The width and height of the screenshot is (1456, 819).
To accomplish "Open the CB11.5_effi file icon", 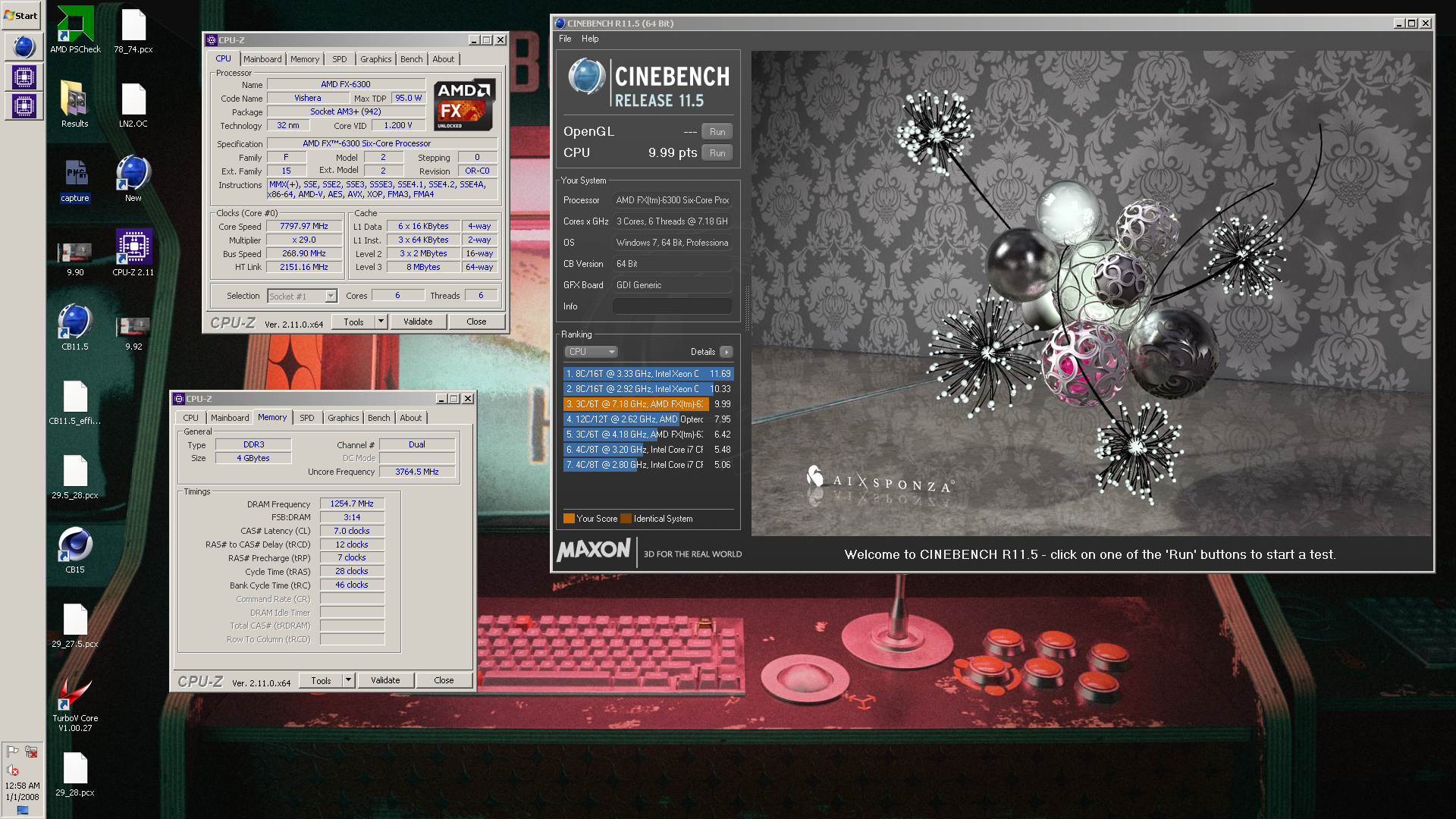I will point(75,402).
